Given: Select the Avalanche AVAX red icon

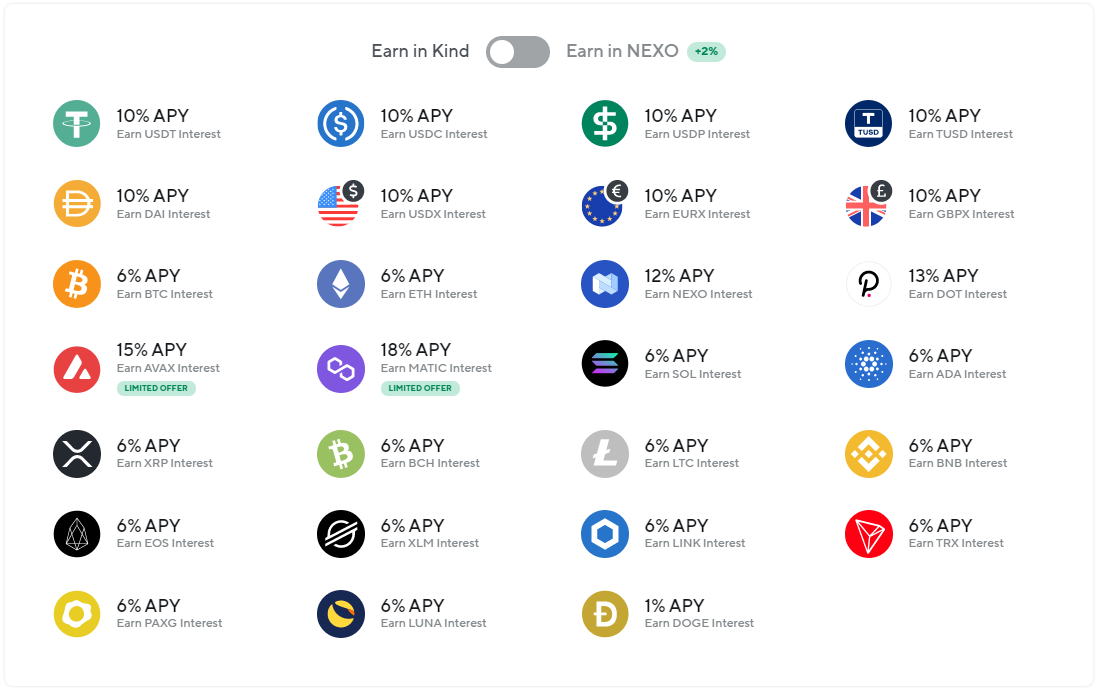Looking at the screenshot, I should pos(76,369).
